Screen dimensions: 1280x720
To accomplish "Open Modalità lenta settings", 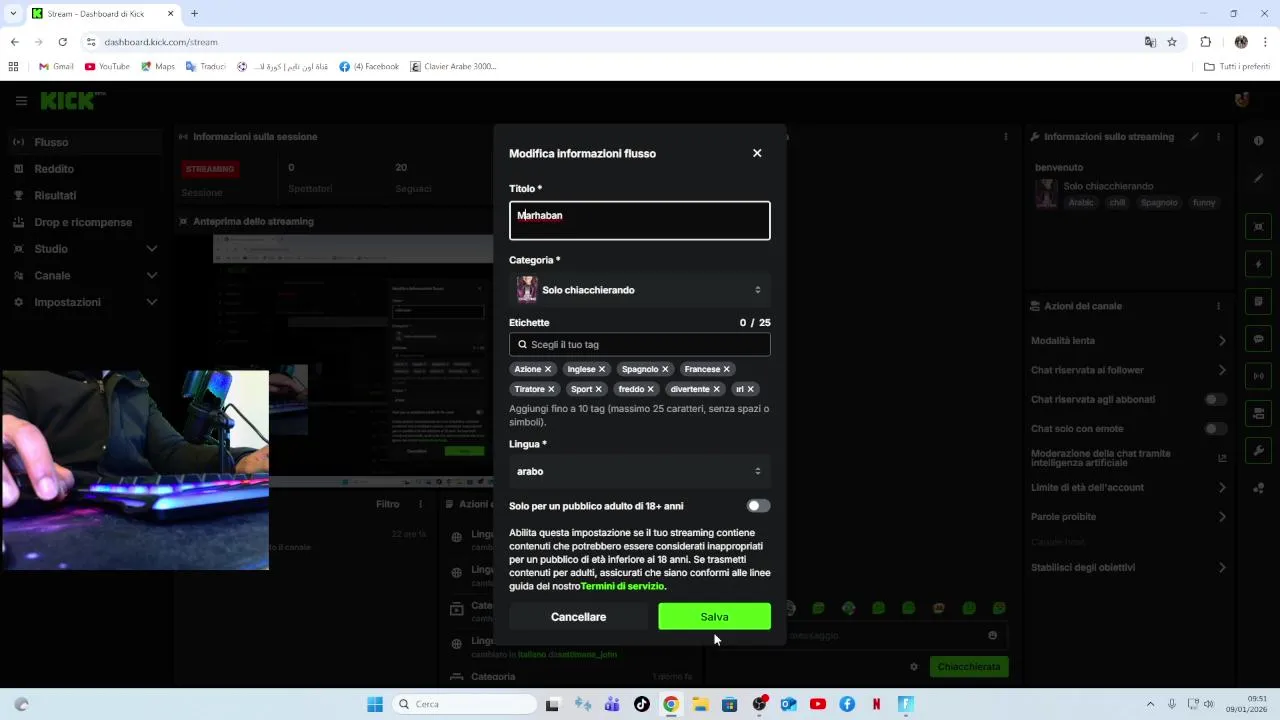I will coord(1128,341).
